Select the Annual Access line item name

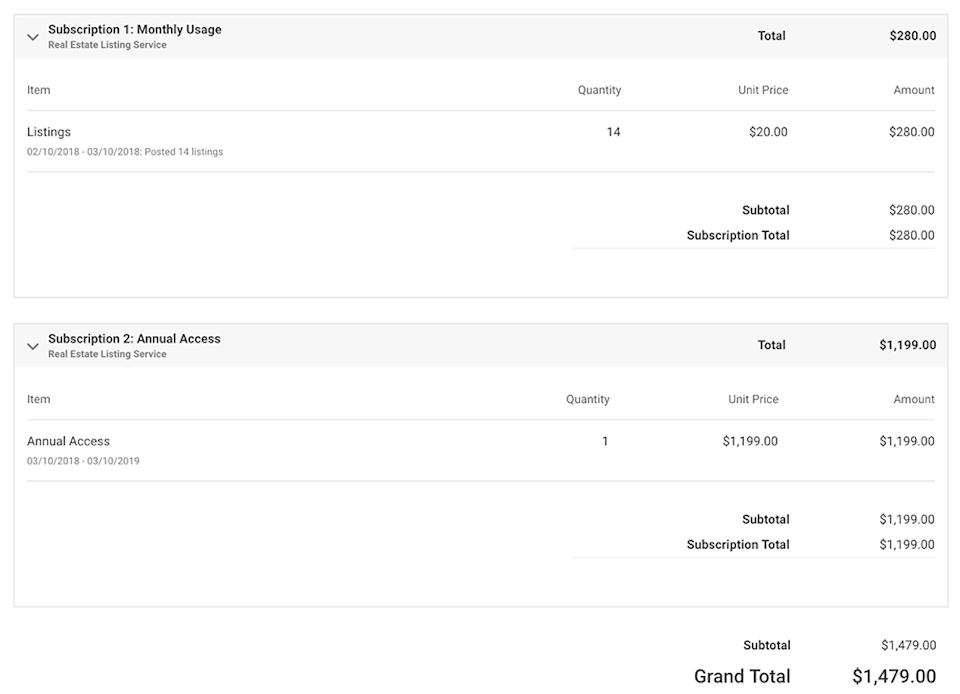68,441
